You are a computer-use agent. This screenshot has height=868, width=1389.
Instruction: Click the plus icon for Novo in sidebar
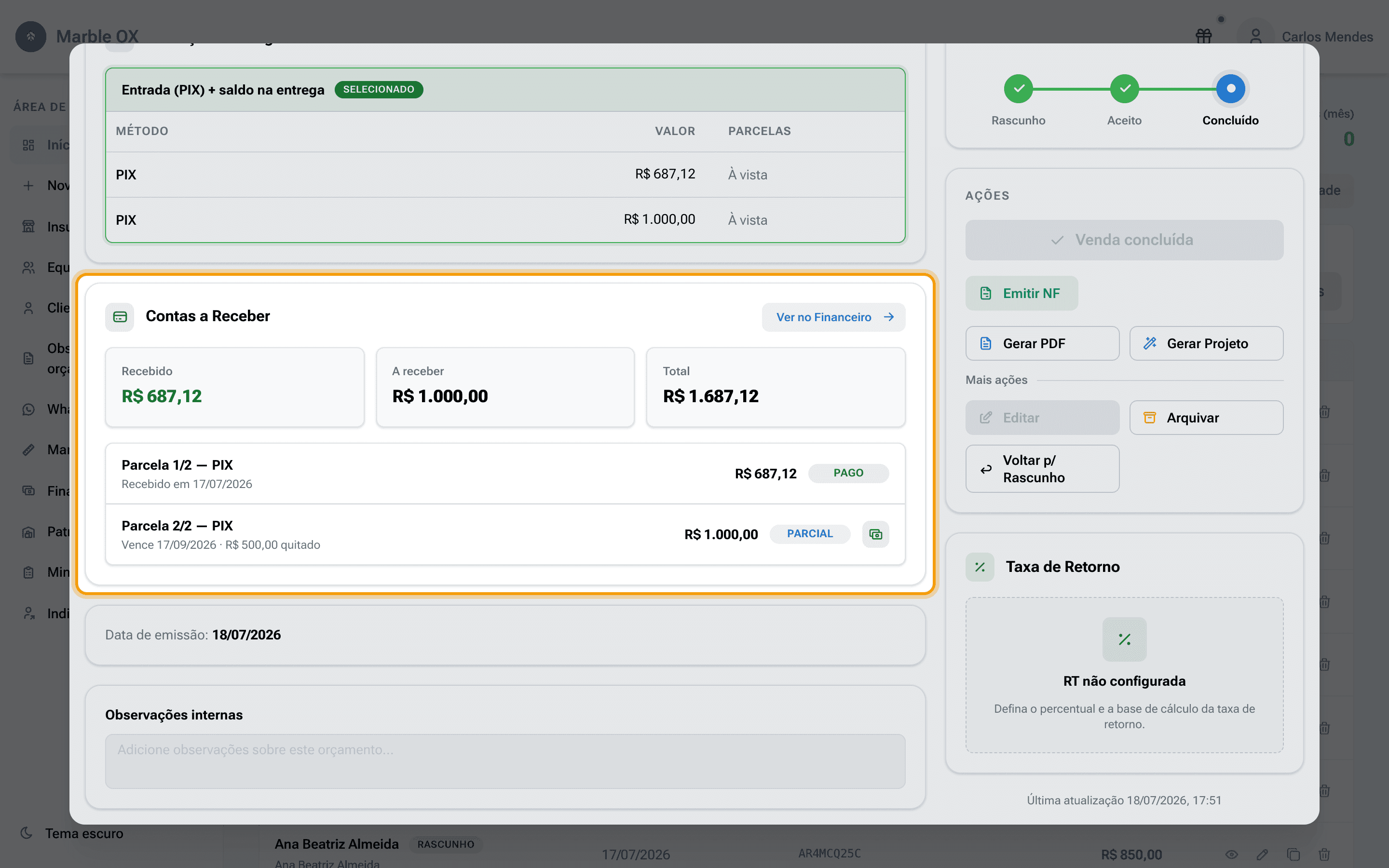point(29,186)
